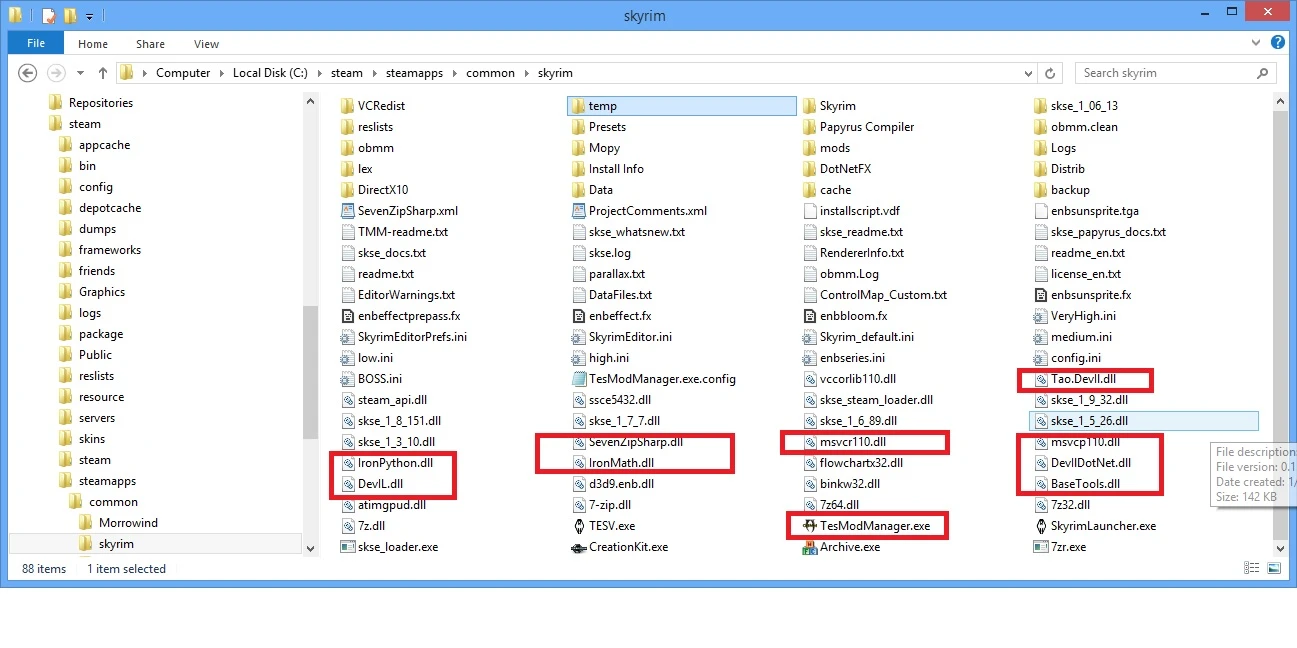Open the Share ribbon tab
The height and width of the screenshot is (648, 1297).
(x=150, y=43)
